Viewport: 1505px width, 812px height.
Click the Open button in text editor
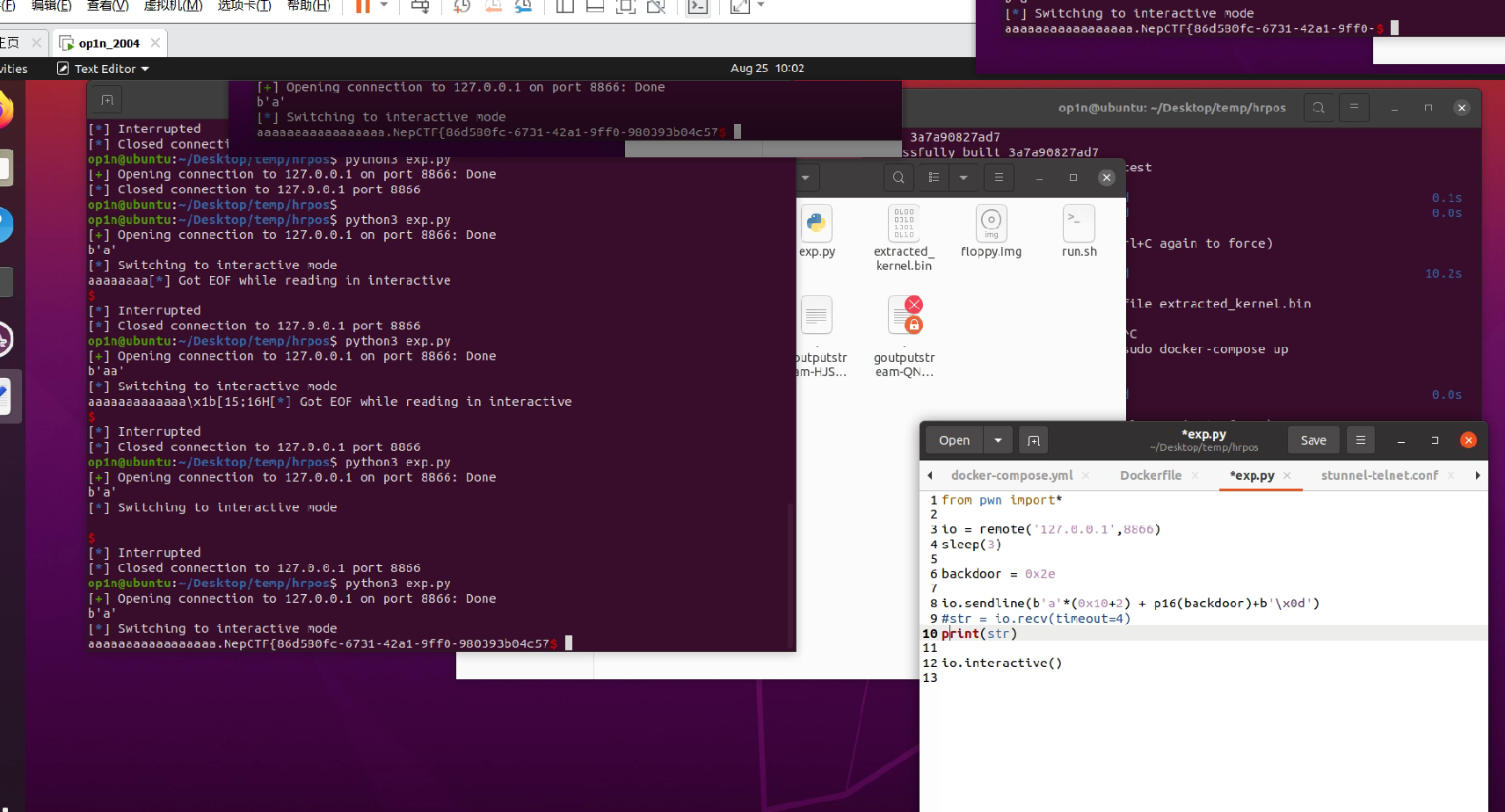[954, 440]
